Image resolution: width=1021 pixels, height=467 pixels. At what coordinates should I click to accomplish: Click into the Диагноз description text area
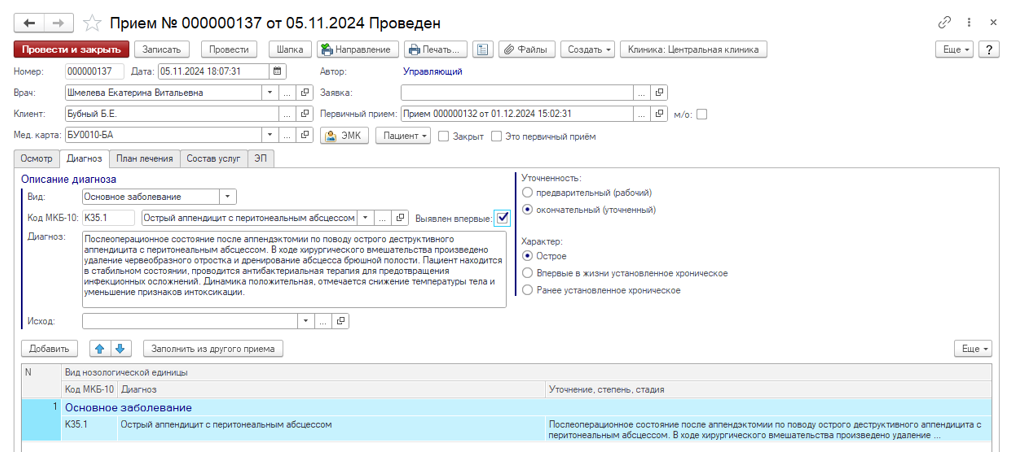coord(294,268)
